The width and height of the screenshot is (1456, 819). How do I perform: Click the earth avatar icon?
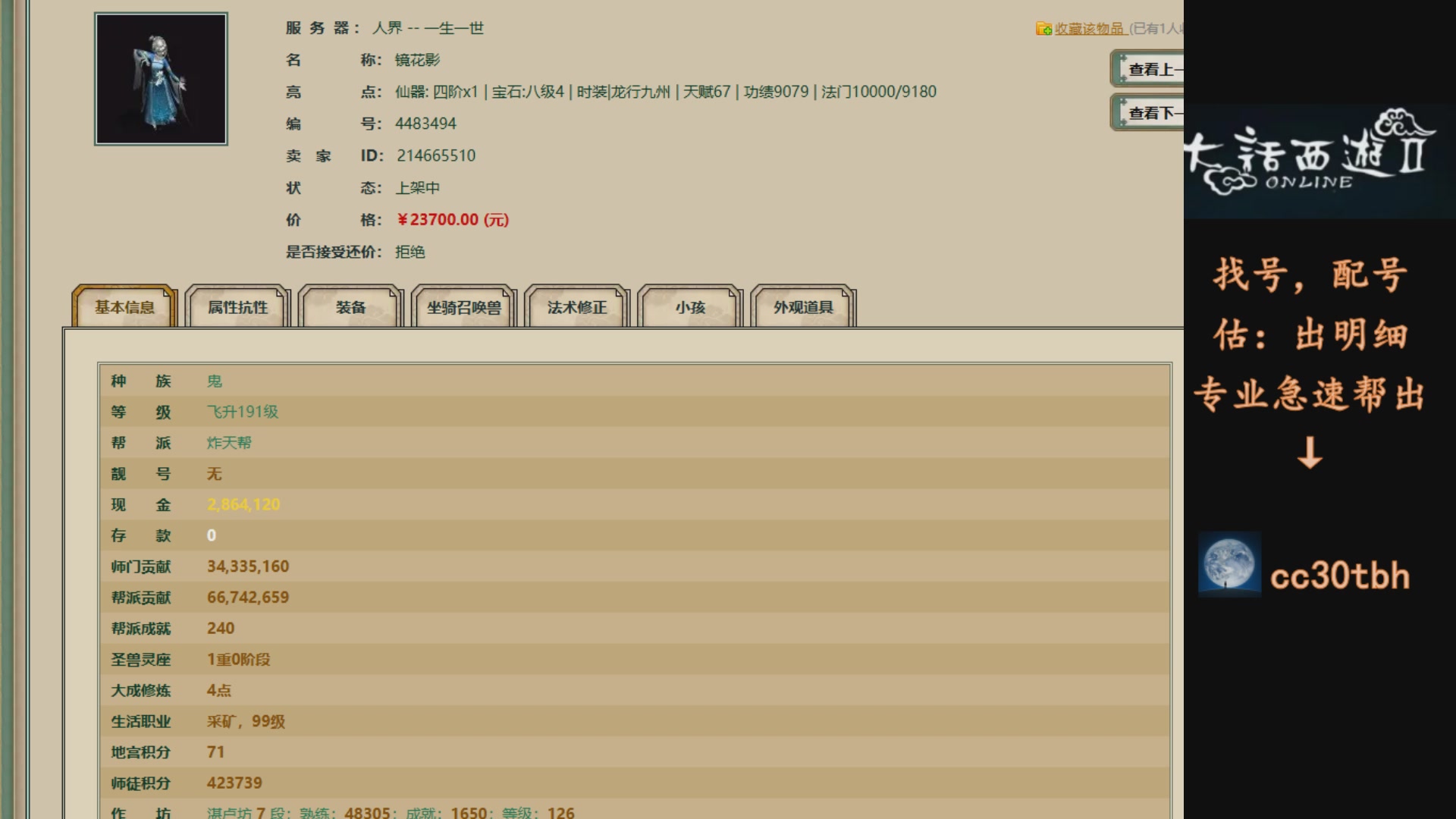pyautogui.click(x=1229, y=564)
